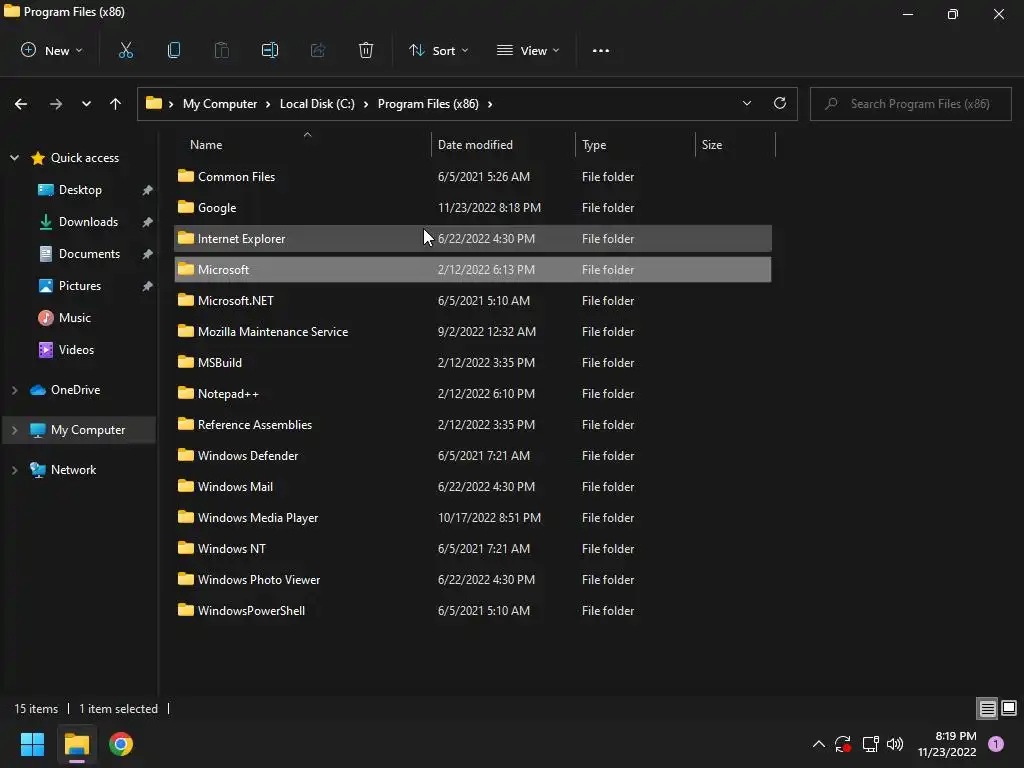
Task: Click the Program Files (x86) breadcrumb
Action: [x=428, y=104]
